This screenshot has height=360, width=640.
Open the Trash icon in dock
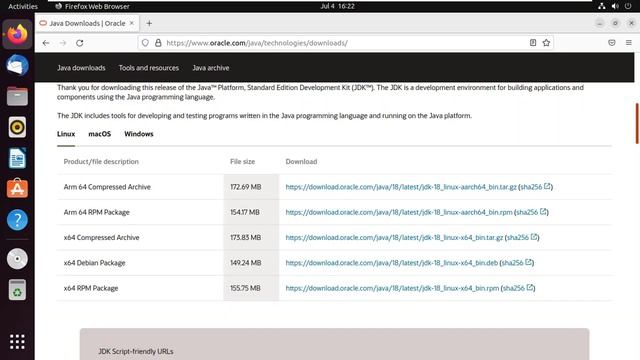pyautogui.click(x=17, y=290)
